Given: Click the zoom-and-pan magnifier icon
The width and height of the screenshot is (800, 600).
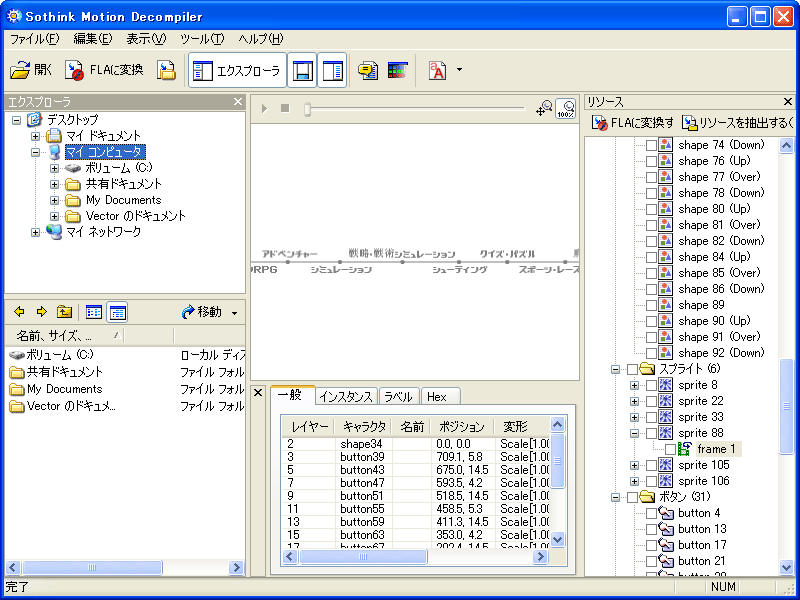Looking at the screenshot, I should pyautogui.click(x=544, y=108).
